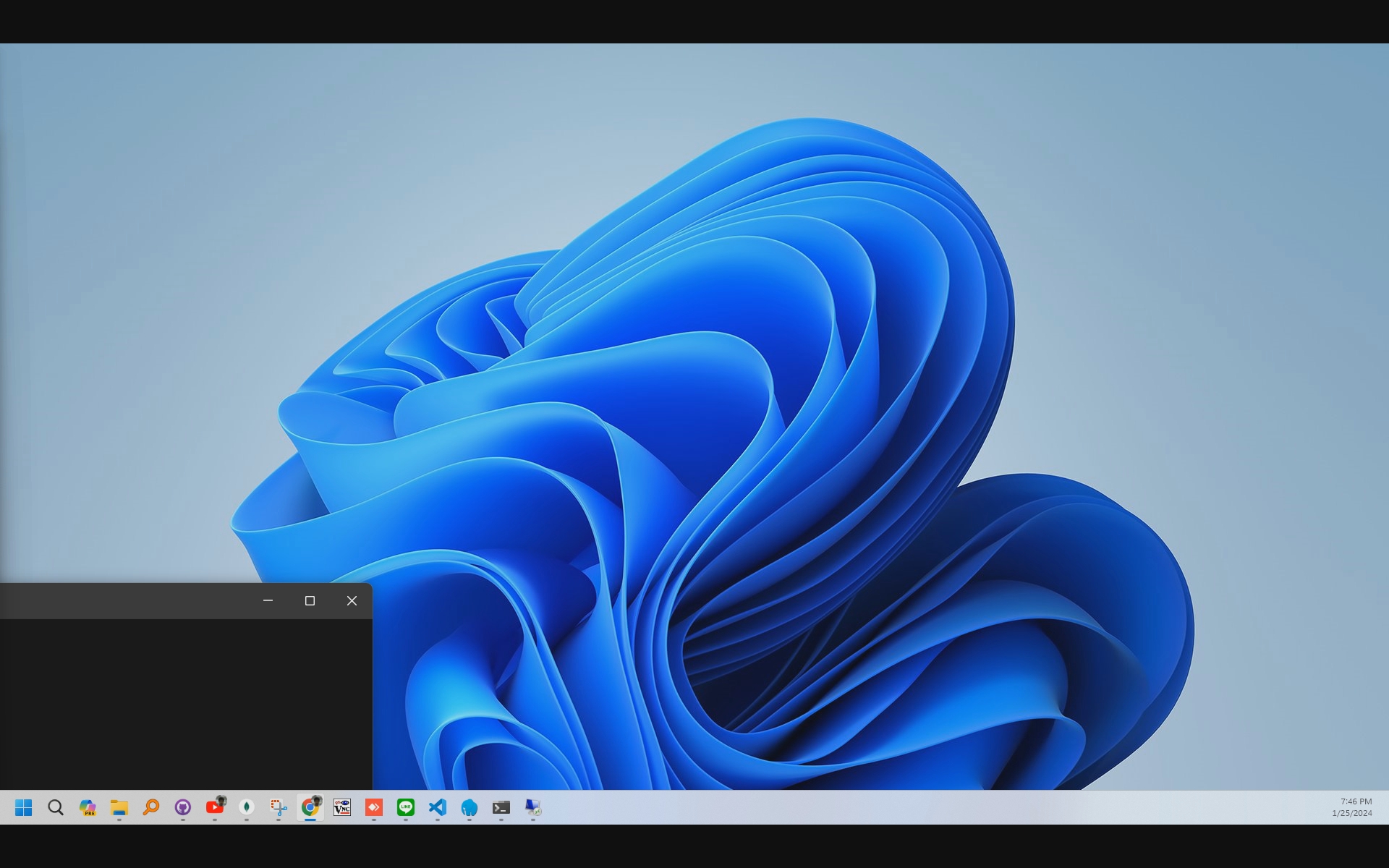Open taskbar Search magnifier
Screen dimensions: 1389x868
click(x=56, y=807)
